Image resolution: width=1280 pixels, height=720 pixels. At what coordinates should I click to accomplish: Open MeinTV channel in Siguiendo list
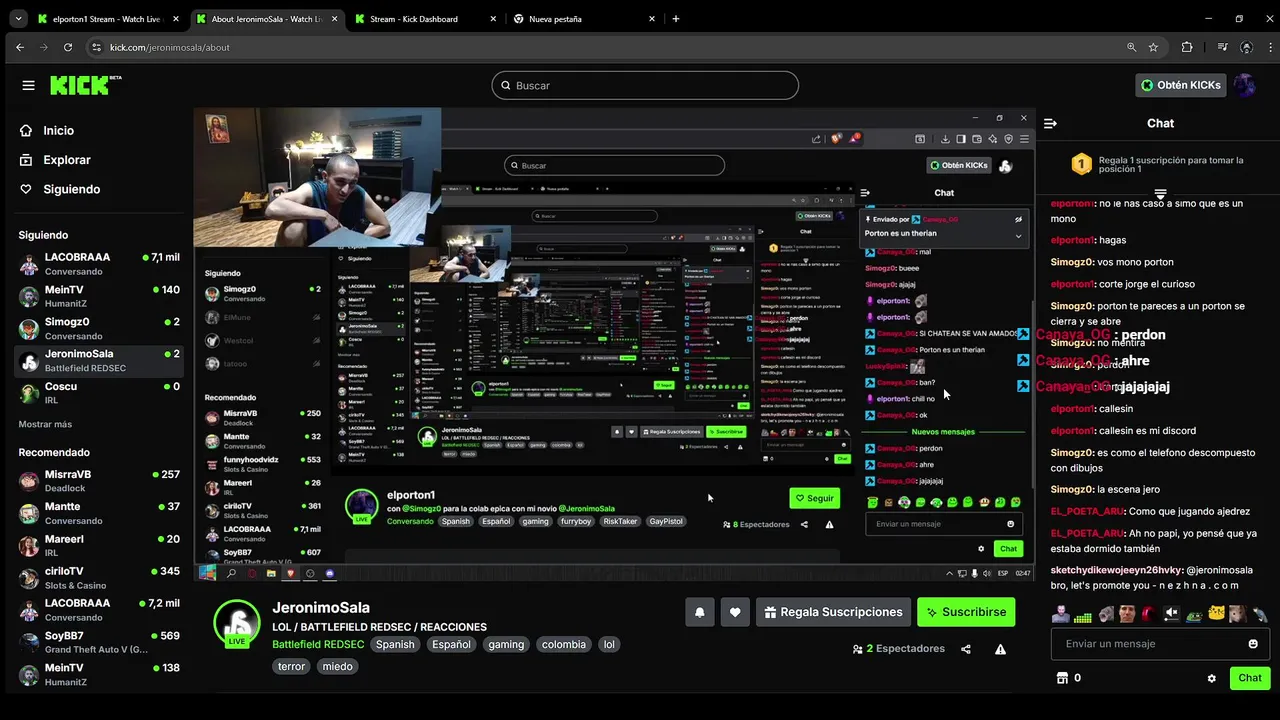(100, 296)
